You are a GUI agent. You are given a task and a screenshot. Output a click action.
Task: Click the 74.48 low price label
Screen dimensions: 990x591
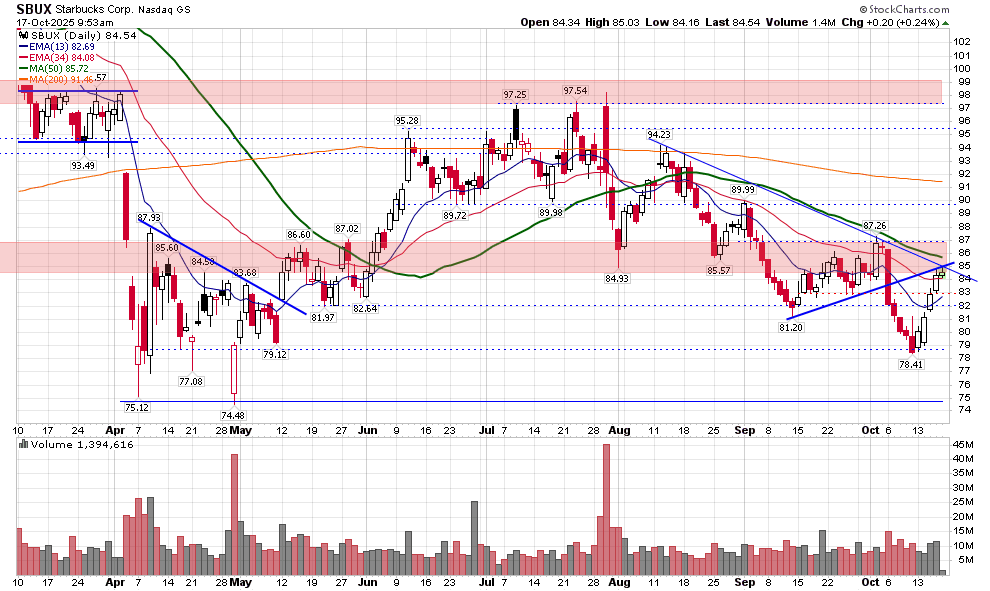point(234,415)
